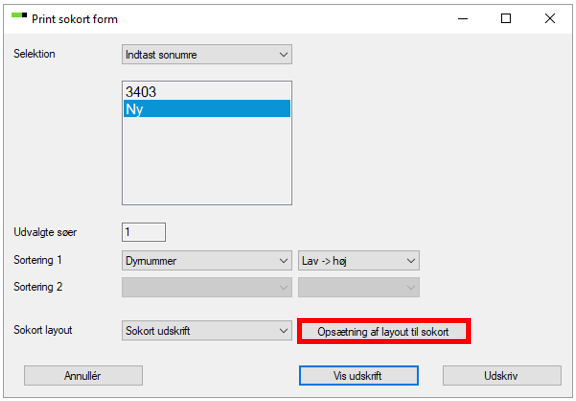Show print preview via Vis udskrift
The image size is (576, 401).
point(359,375)
